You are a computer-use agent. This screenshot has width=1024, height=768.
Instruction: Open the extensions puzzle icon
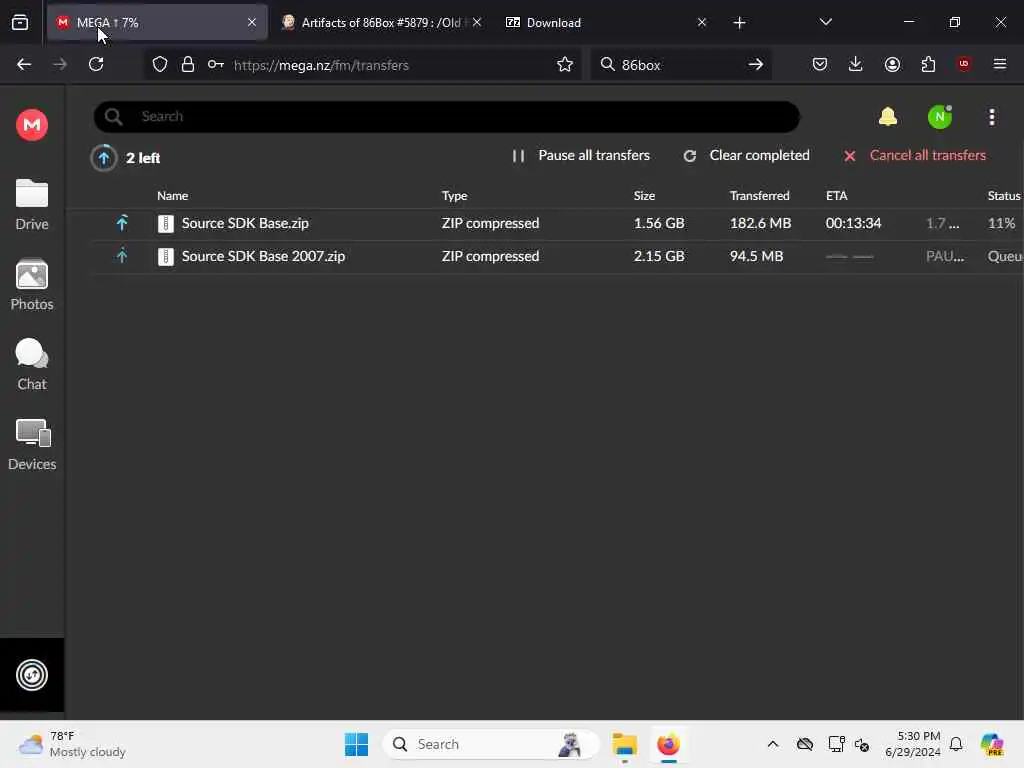(928, 64)
